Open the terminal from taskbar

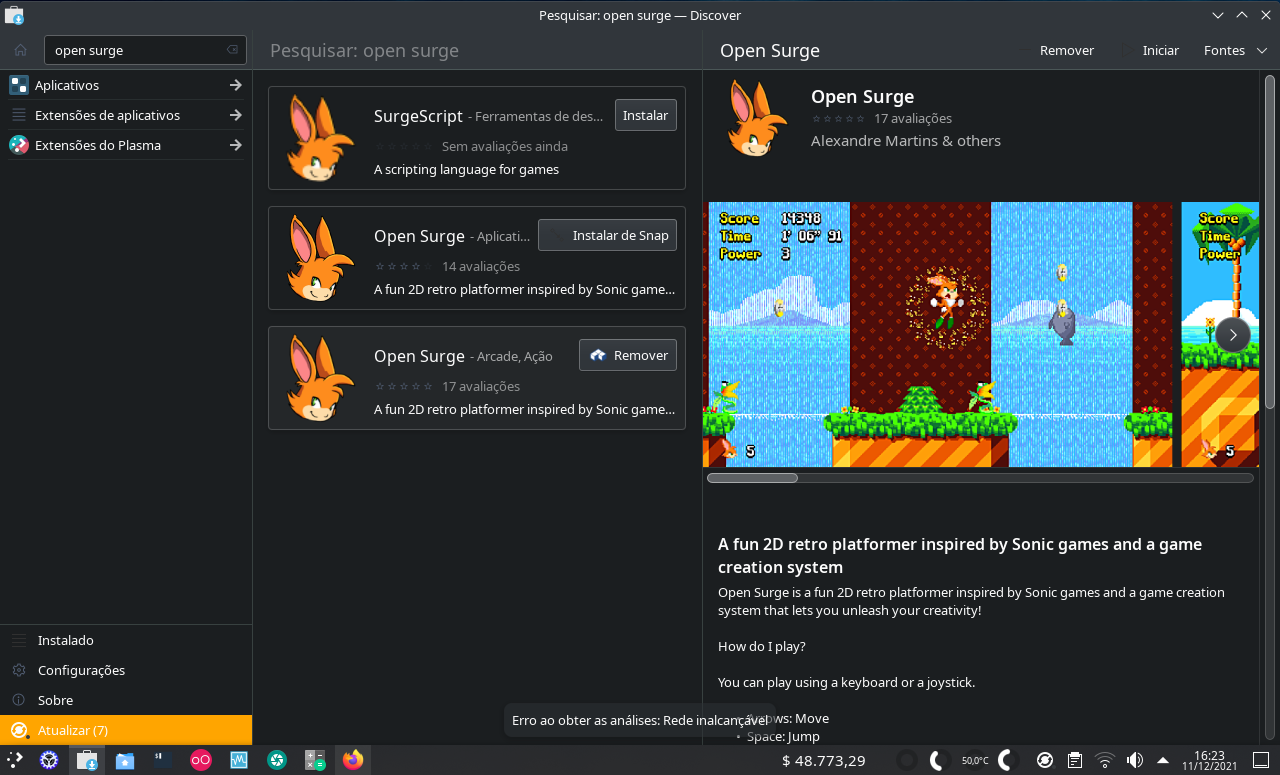coord(163,760)
